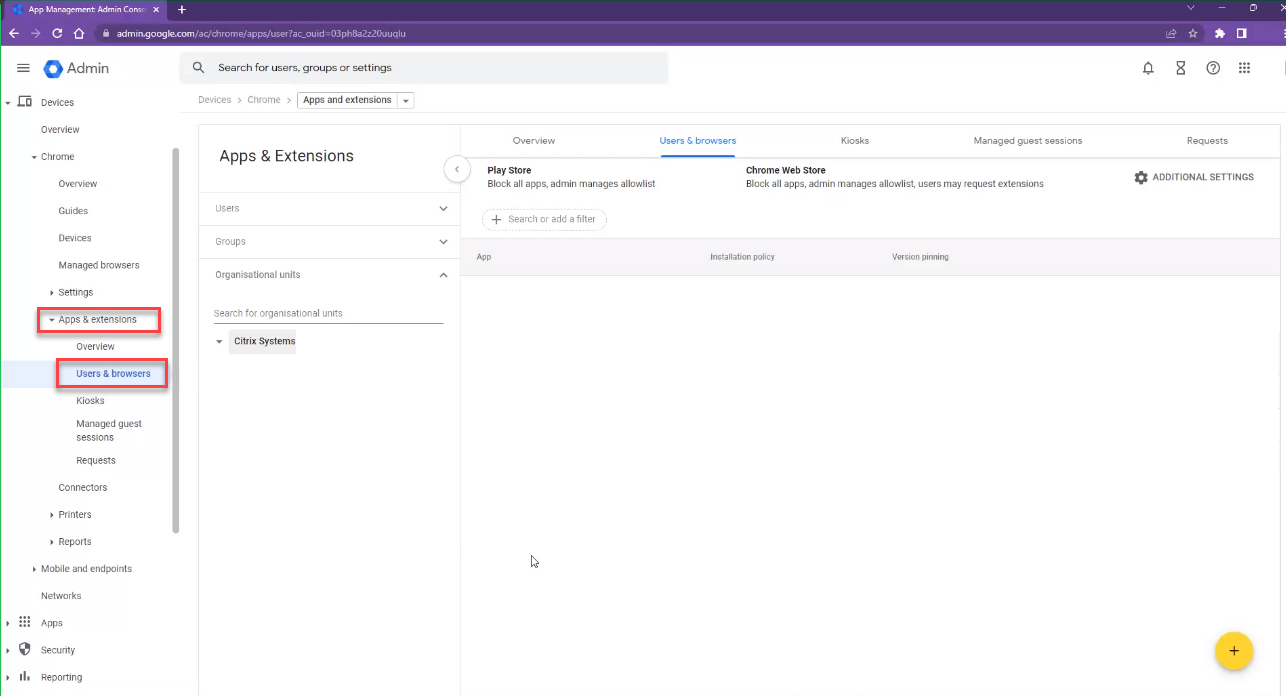Click the yellow add plus button

tap(1233, 651)
